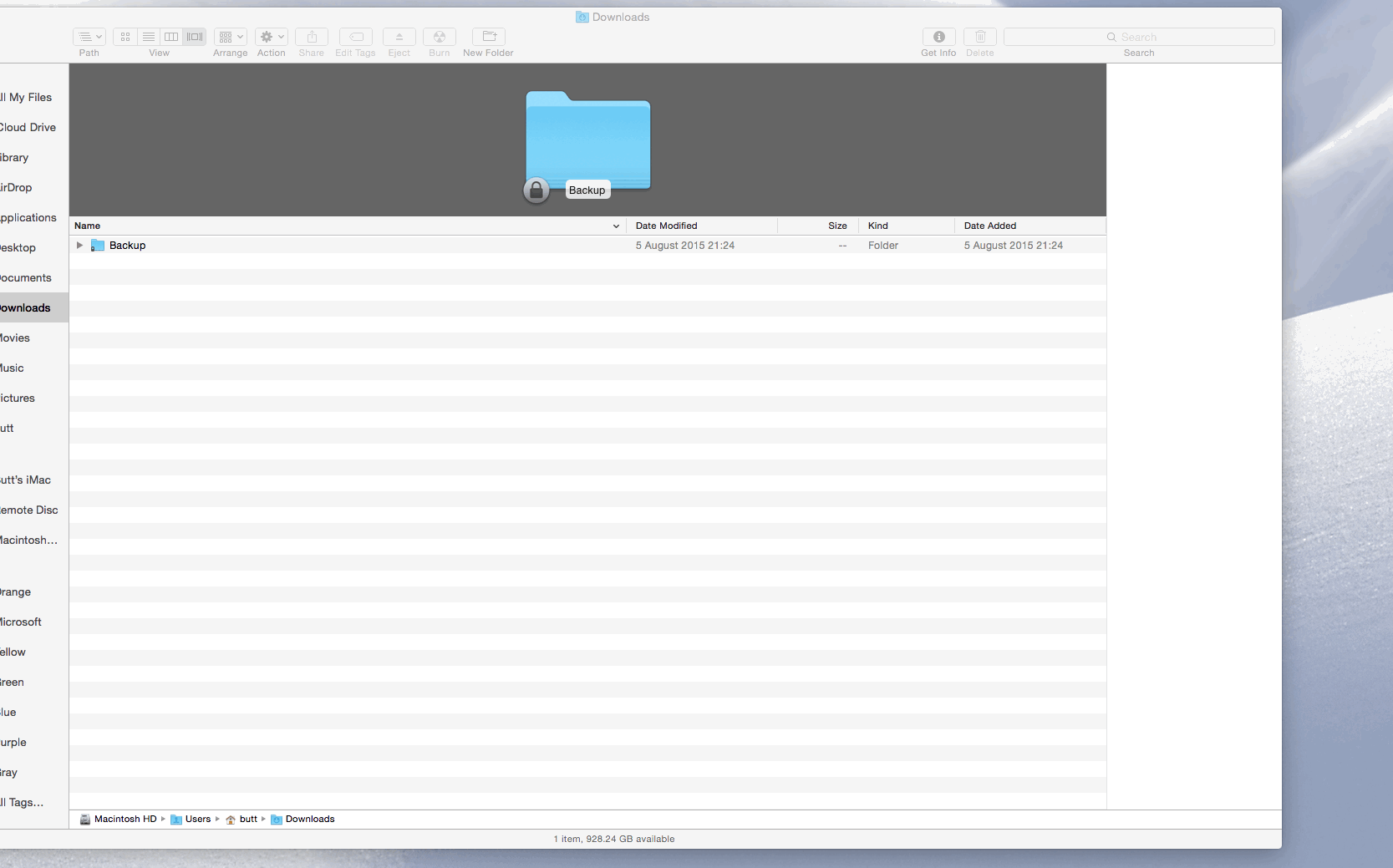Click the Folder kind cell
The image size is (1393, 868).
883,246
